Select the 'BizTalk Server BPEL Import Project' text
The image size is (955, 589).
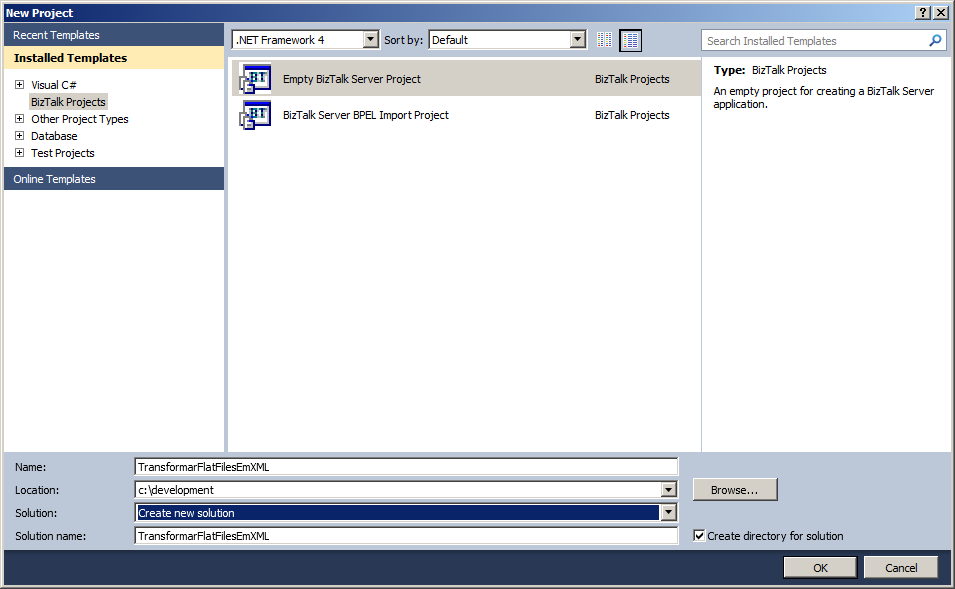(x=365, y=115)
